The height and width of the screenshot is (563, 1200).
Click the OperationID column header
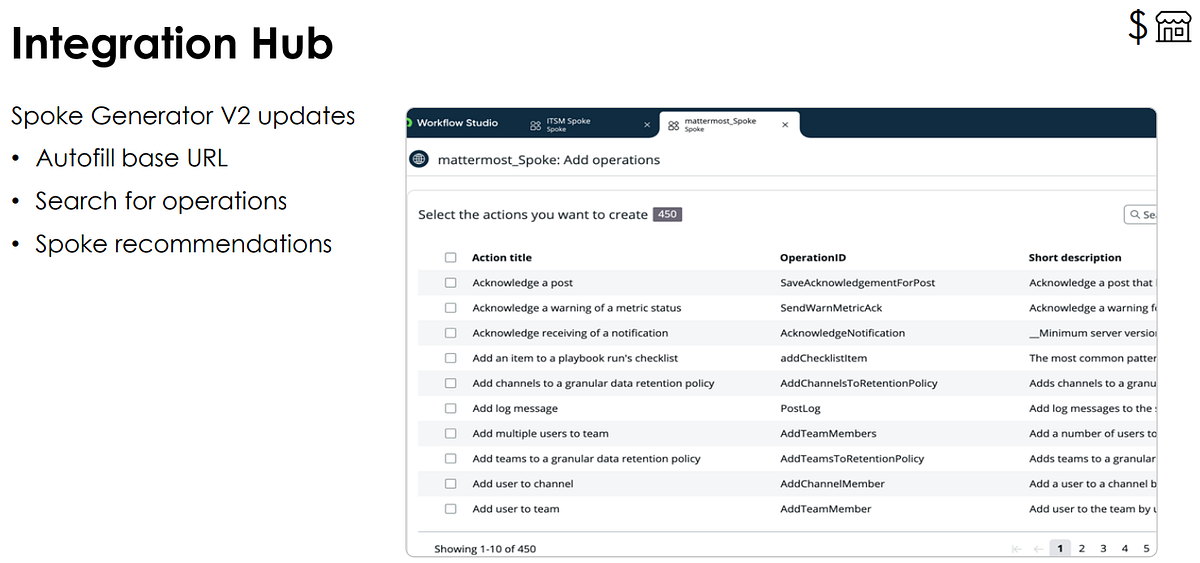813,258
